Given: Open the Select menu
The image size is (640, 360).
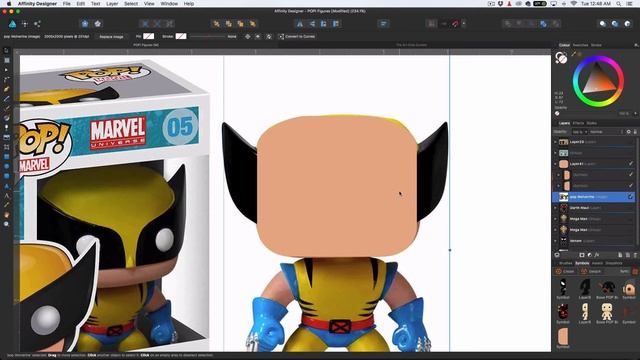Looking at the screenshot, I should click(x=131, y=4).
